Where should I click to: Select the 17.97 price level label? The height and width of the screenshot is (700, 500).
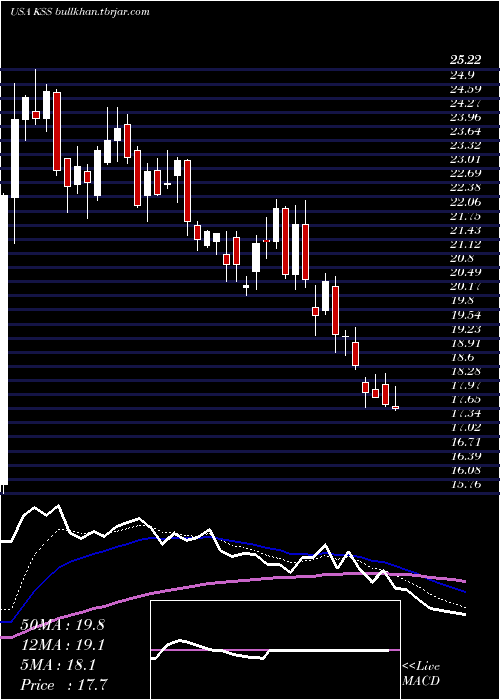pos(466,386)
